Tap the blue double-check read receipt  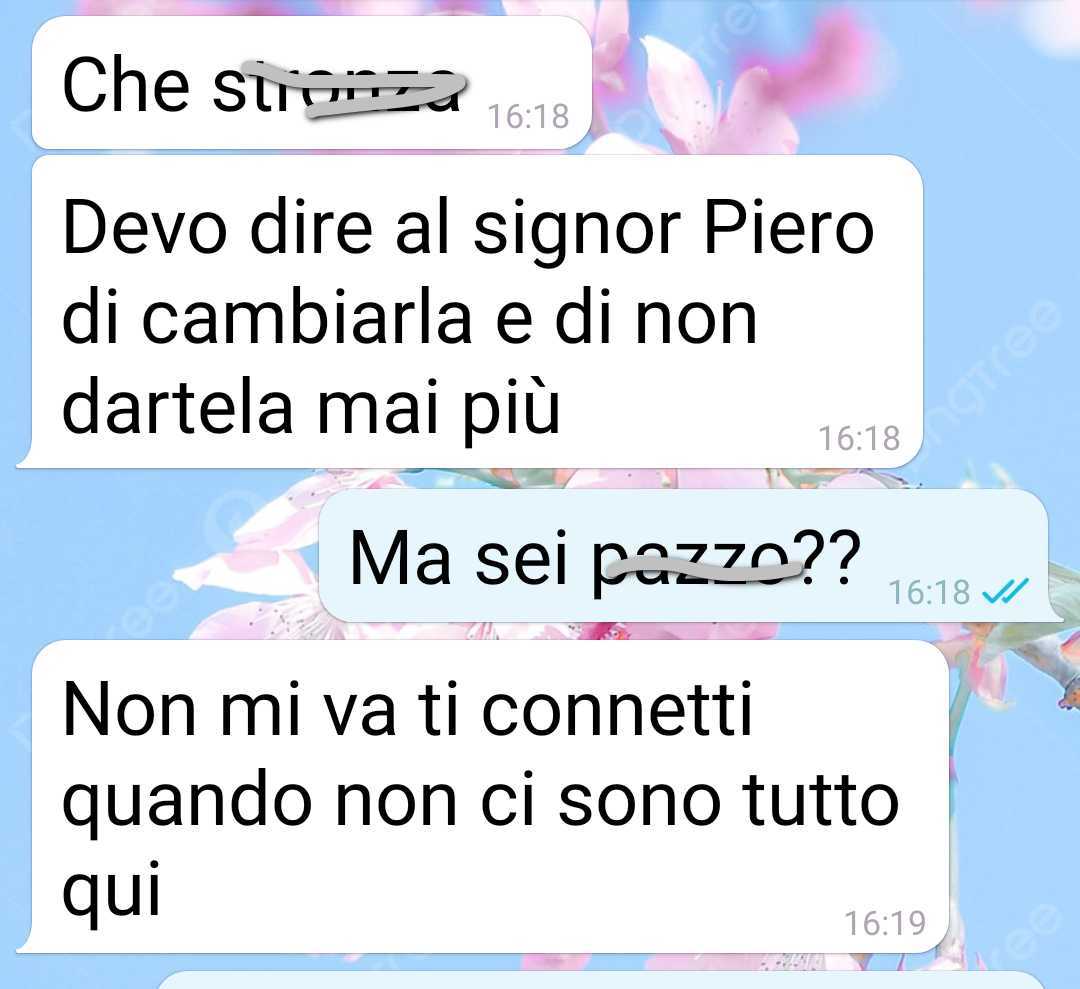click(1005, 591)
